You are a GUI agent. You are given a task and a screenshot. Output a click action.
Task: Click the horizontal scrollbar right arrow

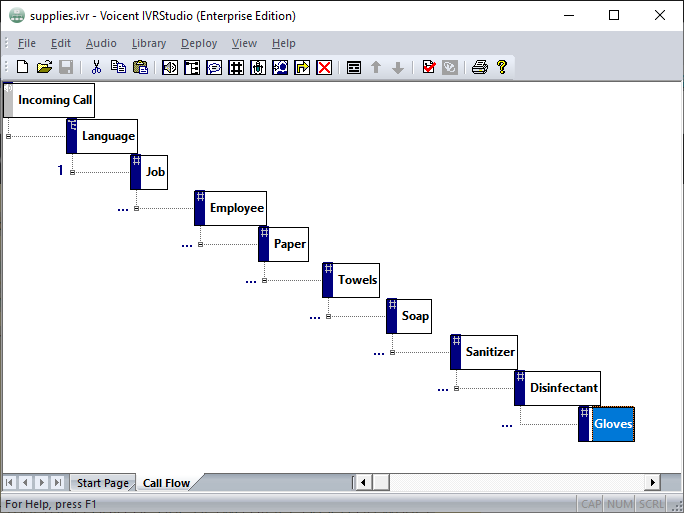pos(653,483)
